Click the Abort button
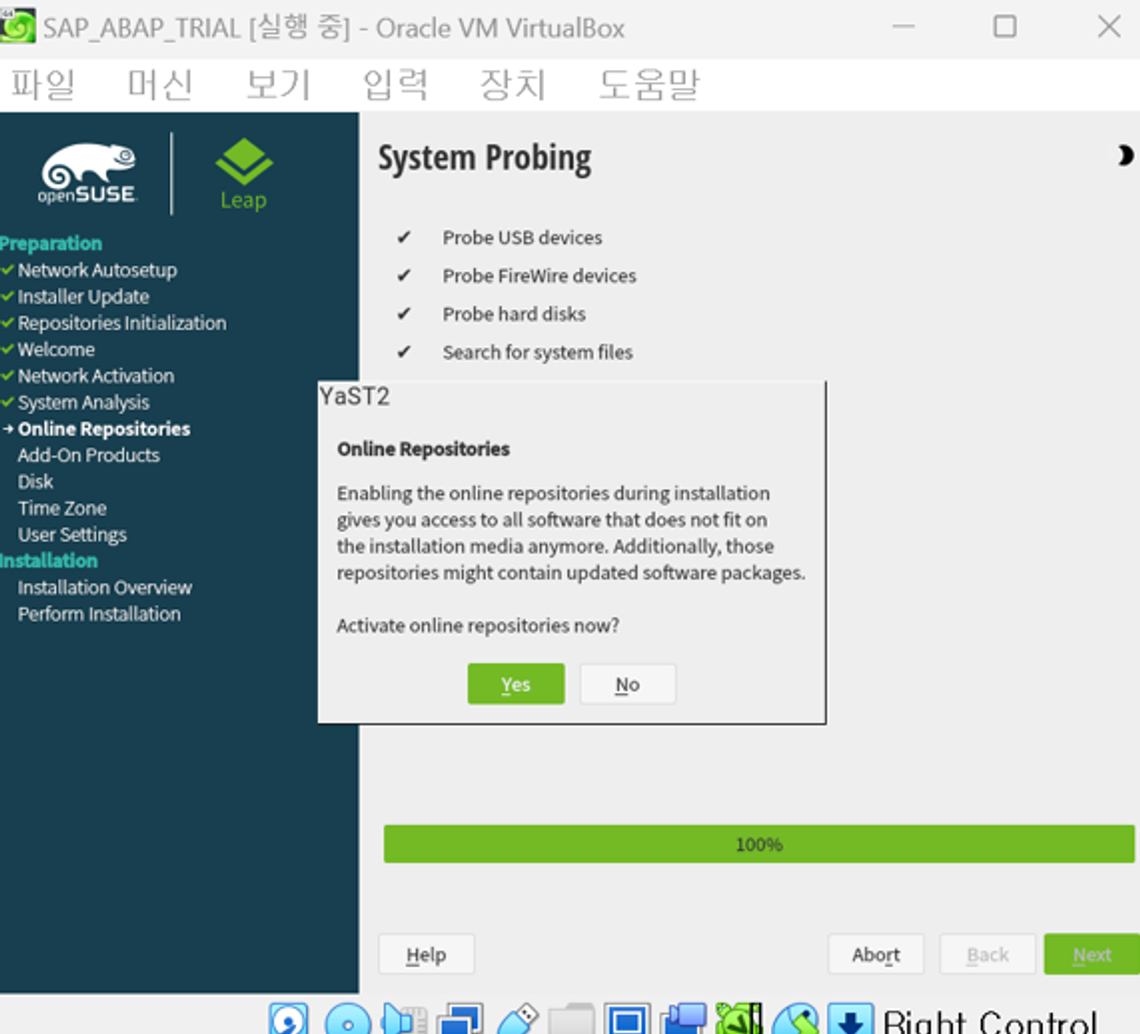The height and width of the screenshot is (1034, 1140). pyautogui.click(x=876, y=954)
